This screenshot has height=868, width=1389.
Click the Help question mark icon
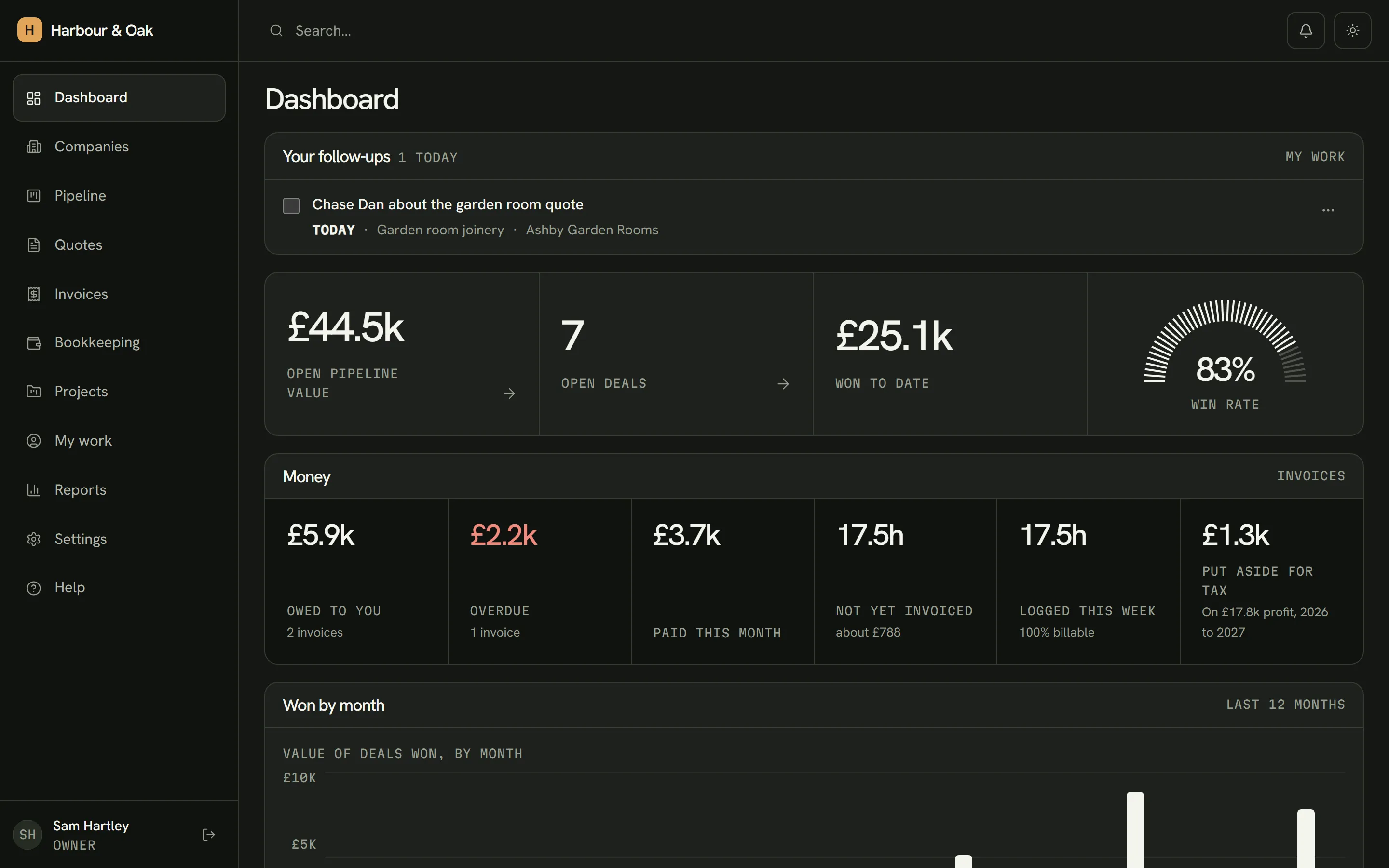[x=34, y=588]
